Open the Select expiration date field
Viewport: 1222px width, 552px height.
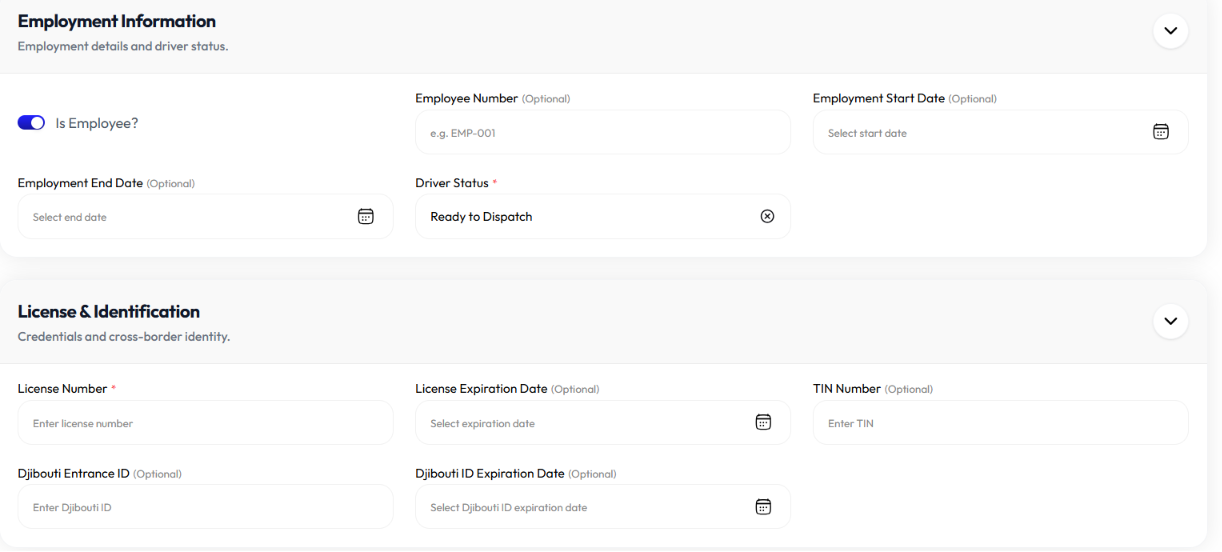click(x=603, y=422)
